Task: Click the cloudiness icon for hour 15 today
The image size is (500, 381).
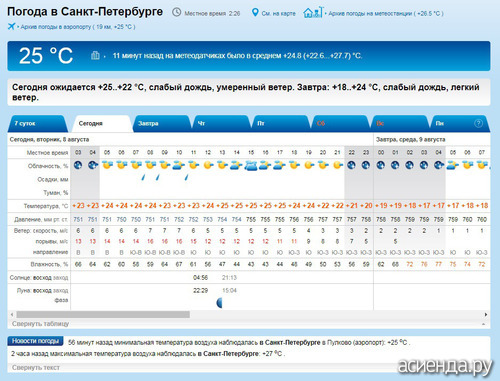Action: coord(251,165)
